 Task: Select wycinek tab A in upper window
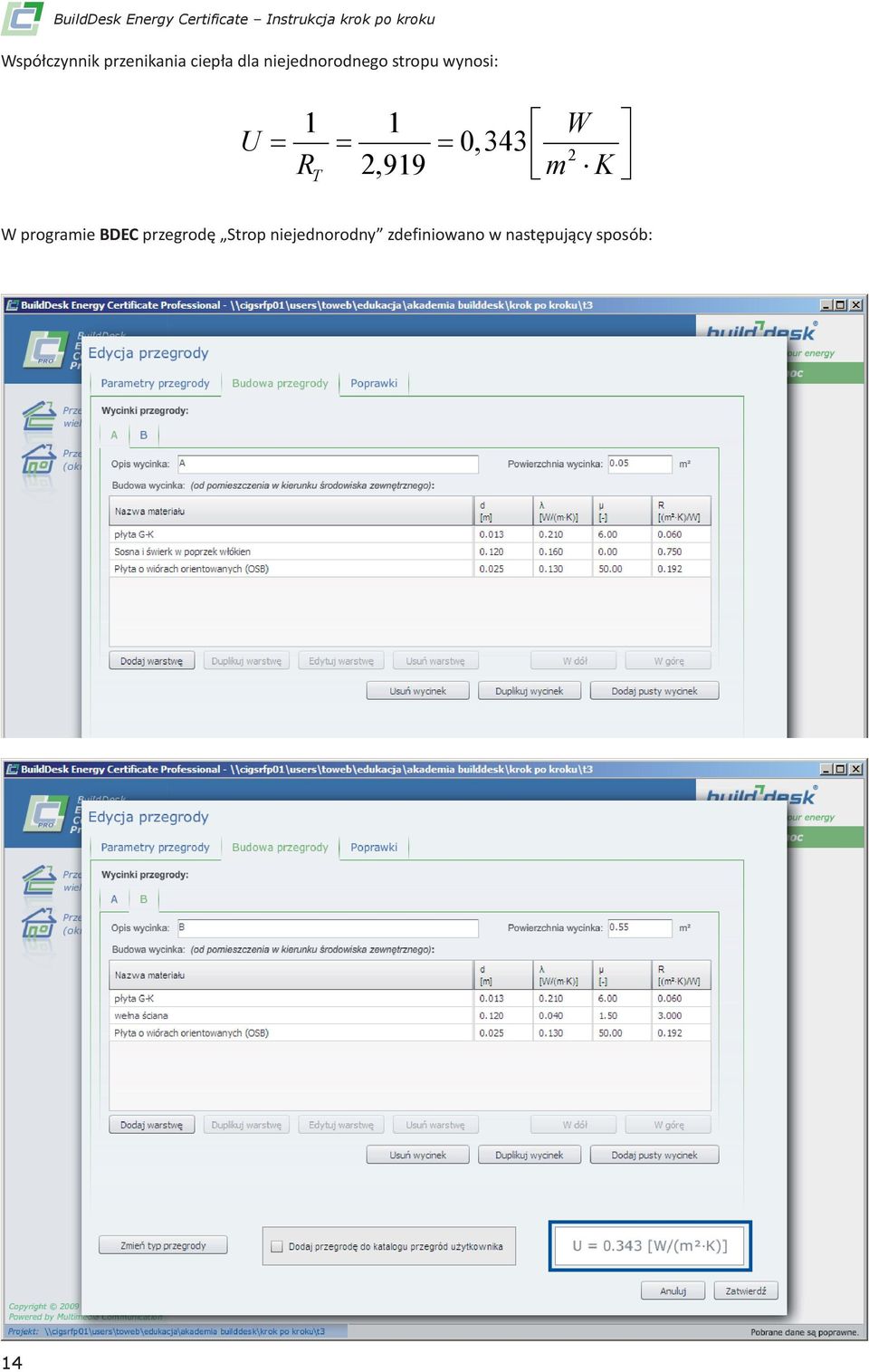pos(114,436)
